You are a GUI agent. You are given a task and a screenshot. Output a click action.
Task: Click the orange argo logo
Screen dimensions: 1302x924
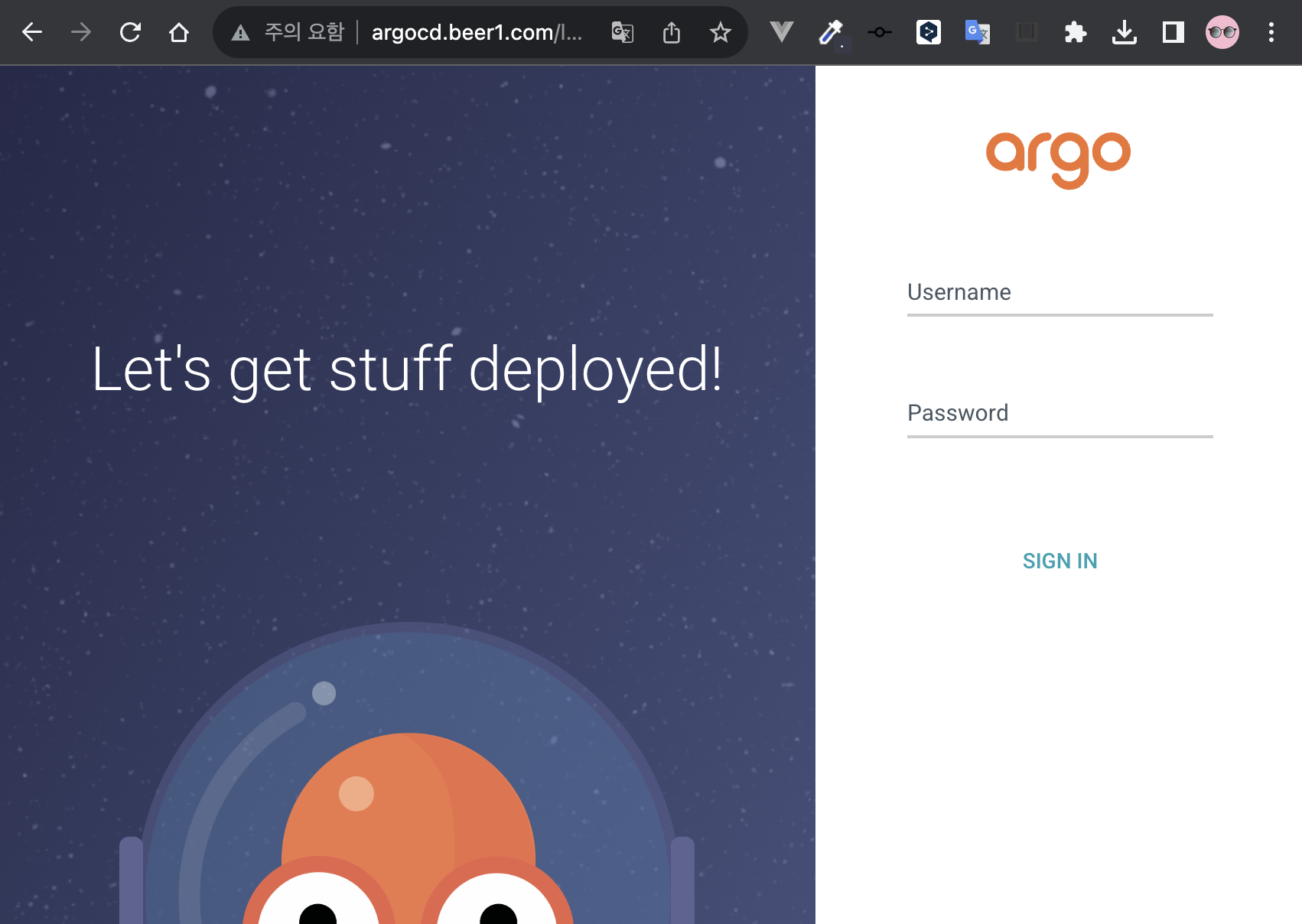tap(1059, 161)
